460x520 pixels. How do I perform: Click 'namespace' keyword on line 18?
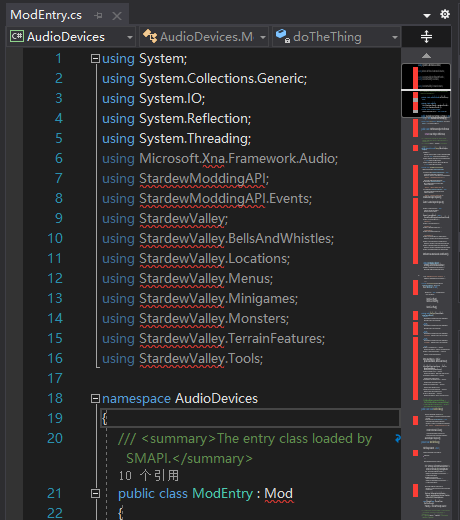pyautogui.click(x=136, y=399)
